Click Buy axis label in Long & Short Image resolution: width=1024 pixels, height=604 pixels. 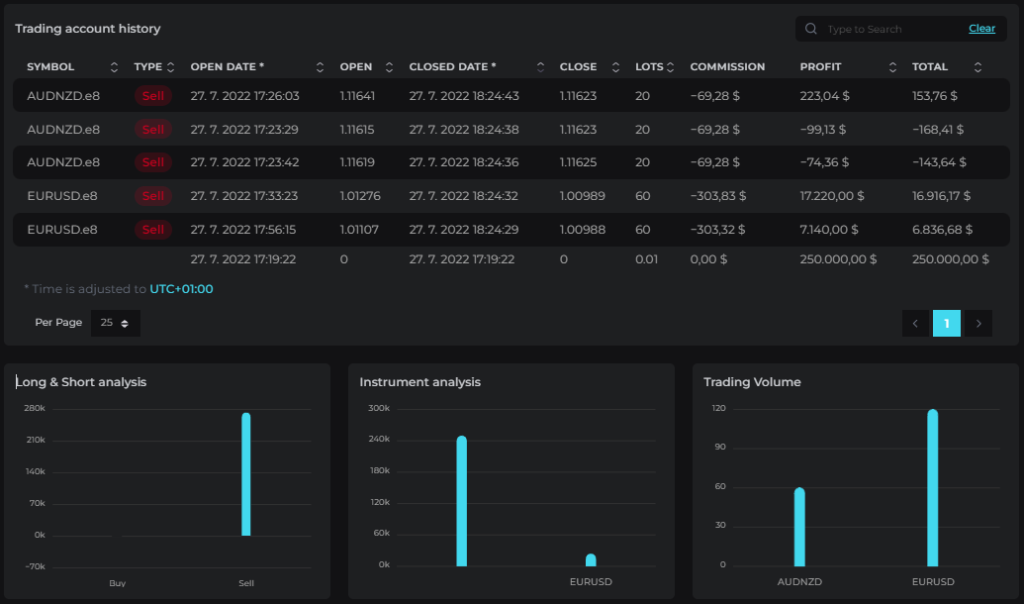pos(118,583)
